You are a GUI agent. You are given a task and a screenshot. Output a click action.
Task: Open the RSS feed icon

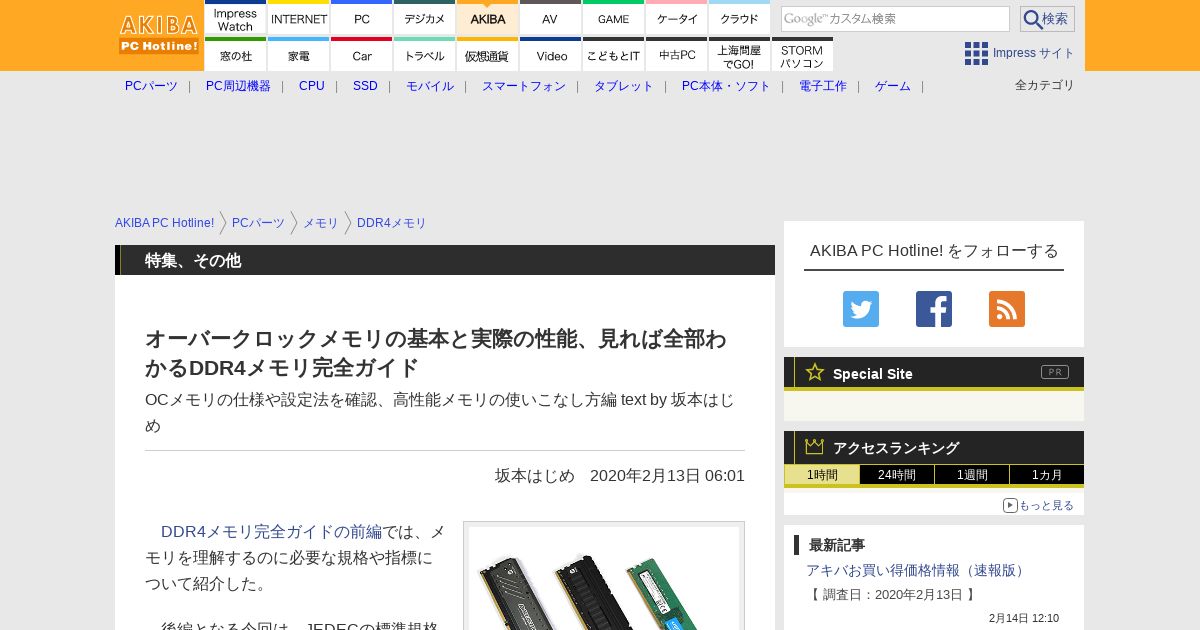1007,309
